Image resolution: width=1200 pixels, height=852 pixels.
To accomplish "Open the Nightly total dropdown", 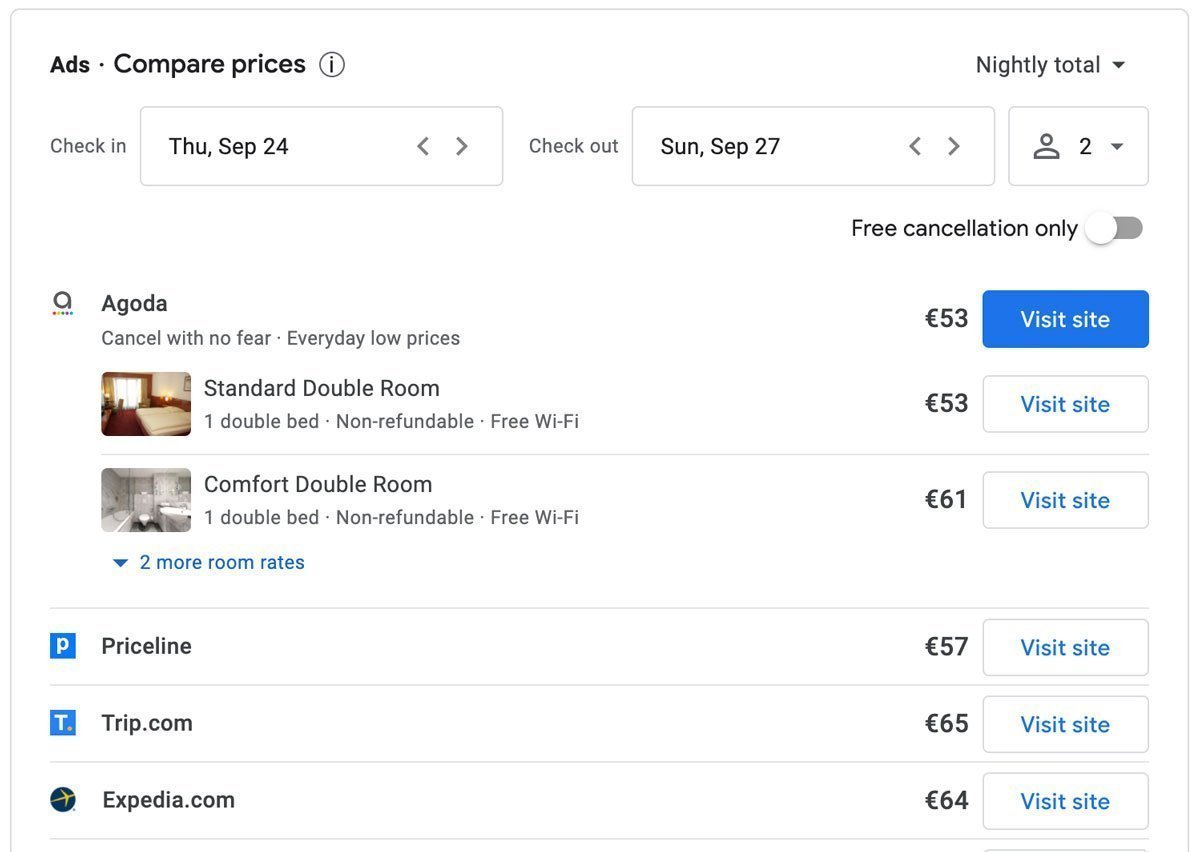I will [x=1051, y=65].
